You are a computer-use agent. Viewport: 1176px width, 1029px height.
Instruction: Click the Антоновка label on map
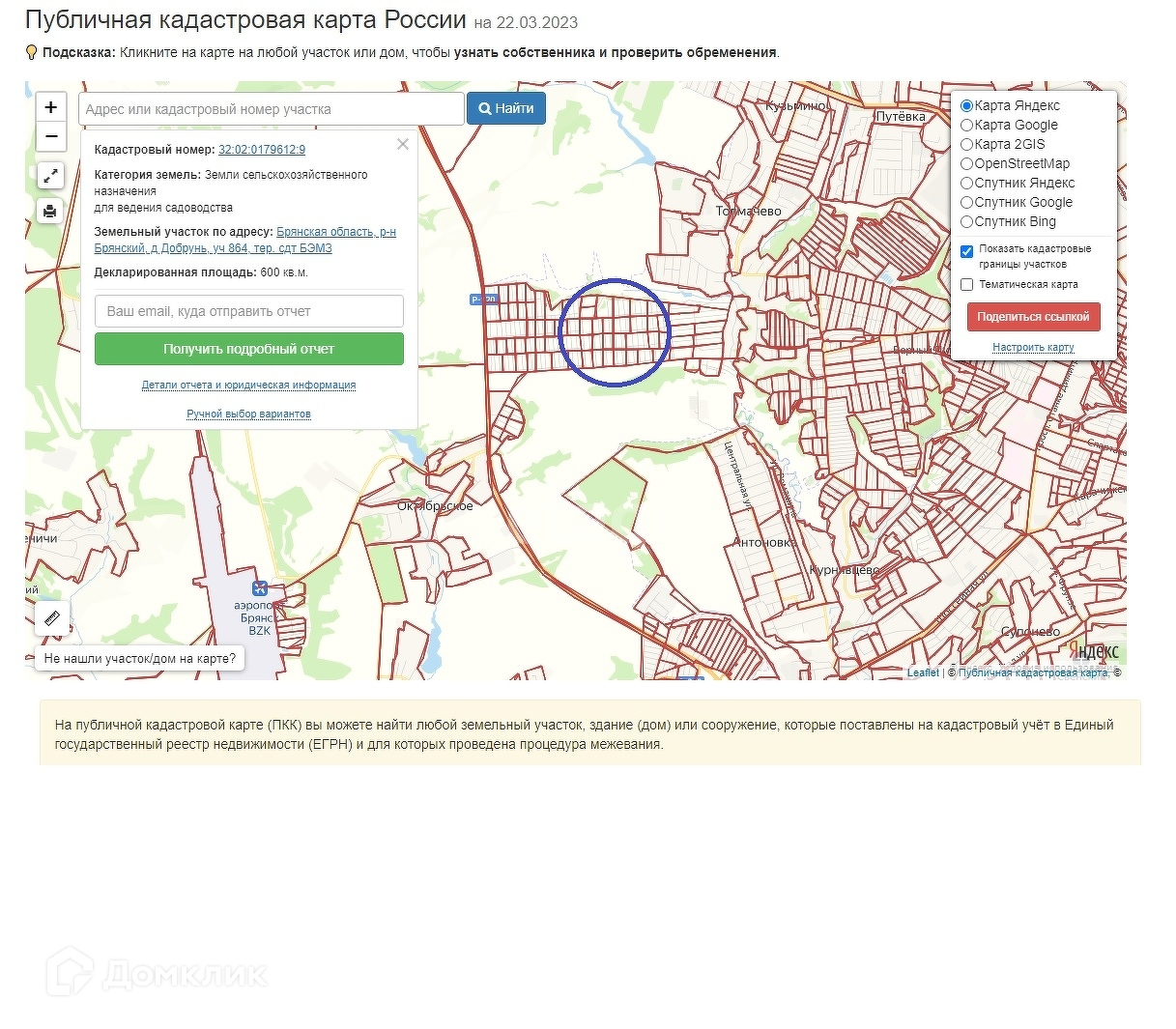click(x=764, y=542)
